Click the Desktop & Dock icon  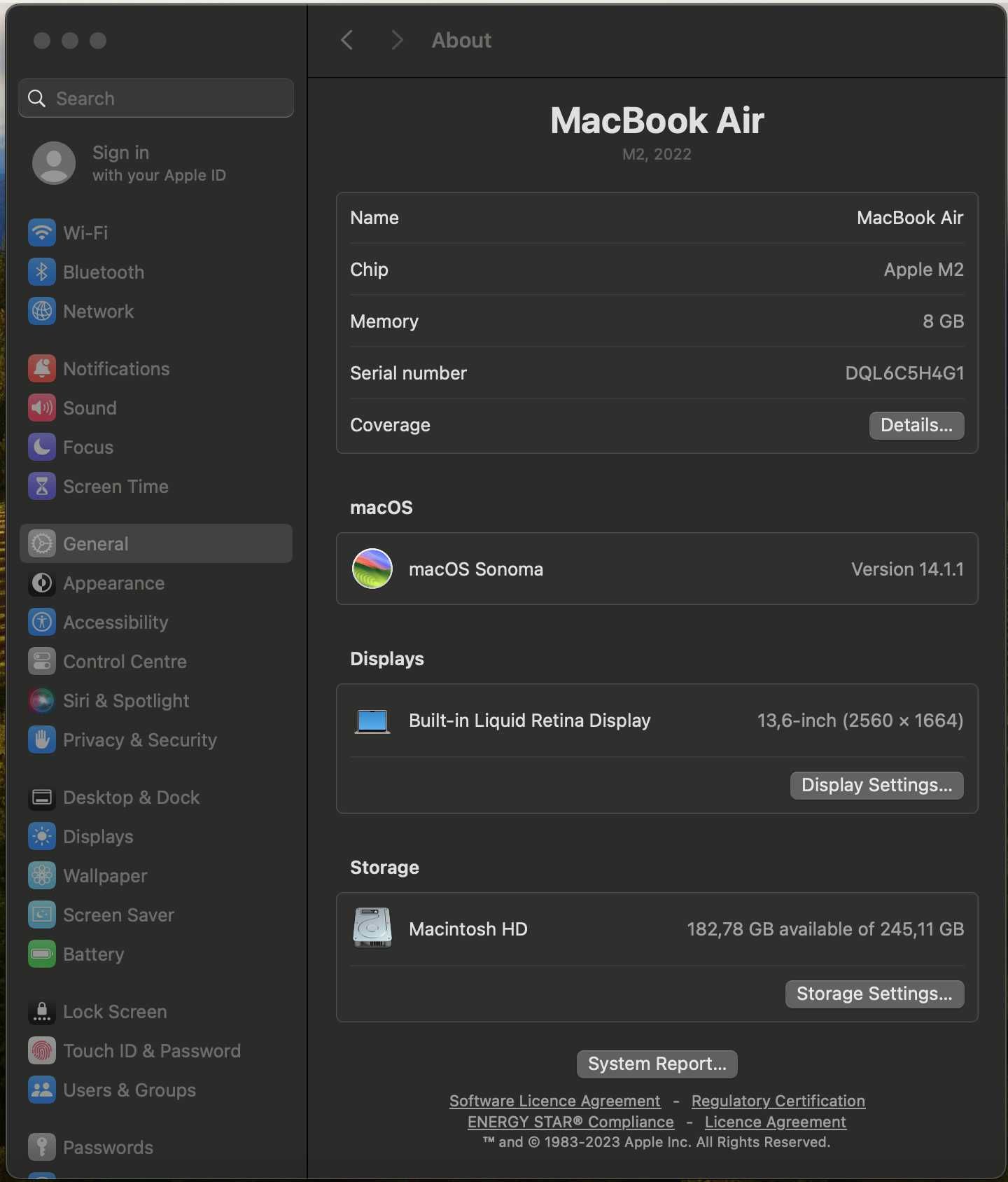point(42,797)
